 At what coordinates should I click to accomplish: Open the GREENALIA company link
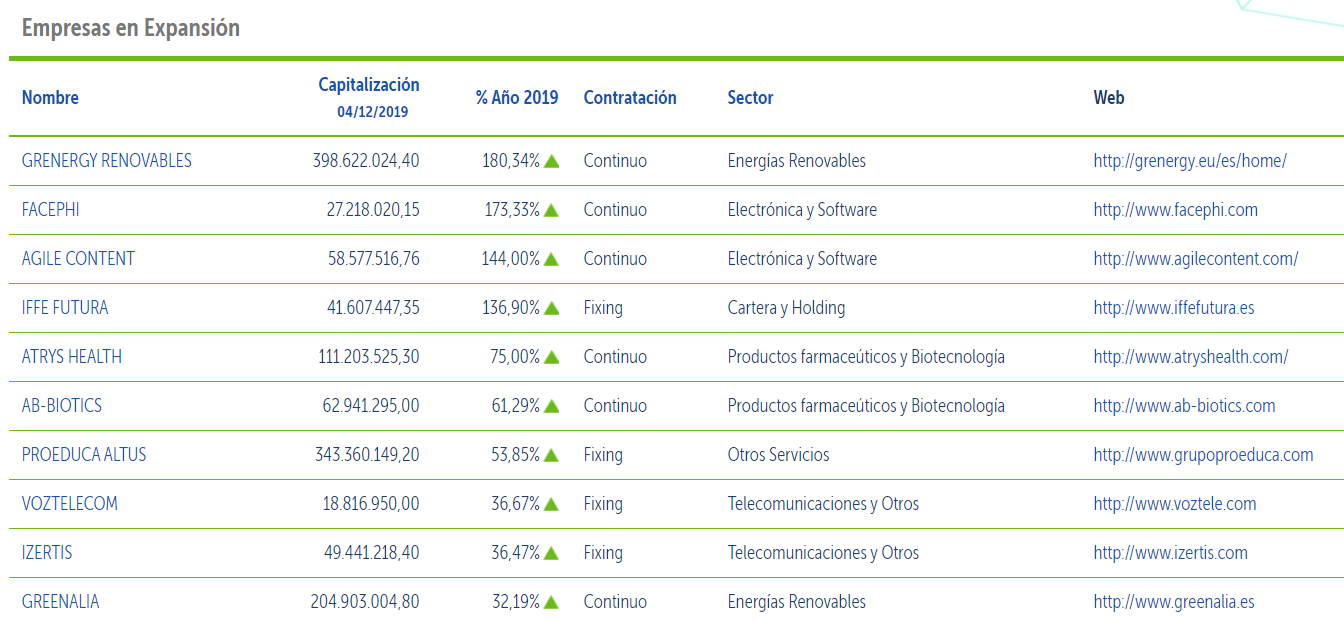tap(61, 602)
